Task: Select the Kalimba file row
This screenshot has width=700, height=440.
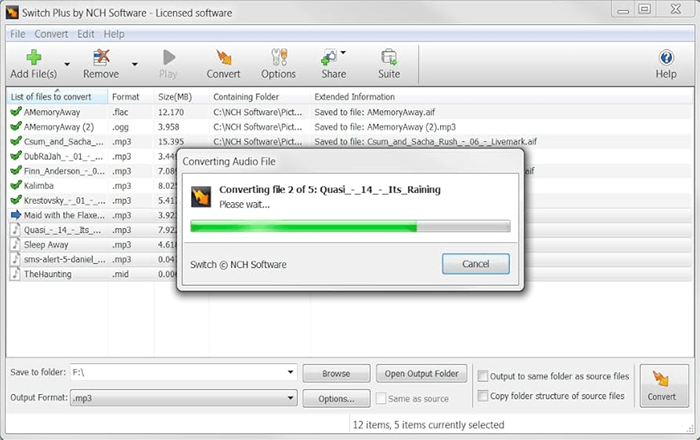Action: pyautogui.click(x=350, y=185)
